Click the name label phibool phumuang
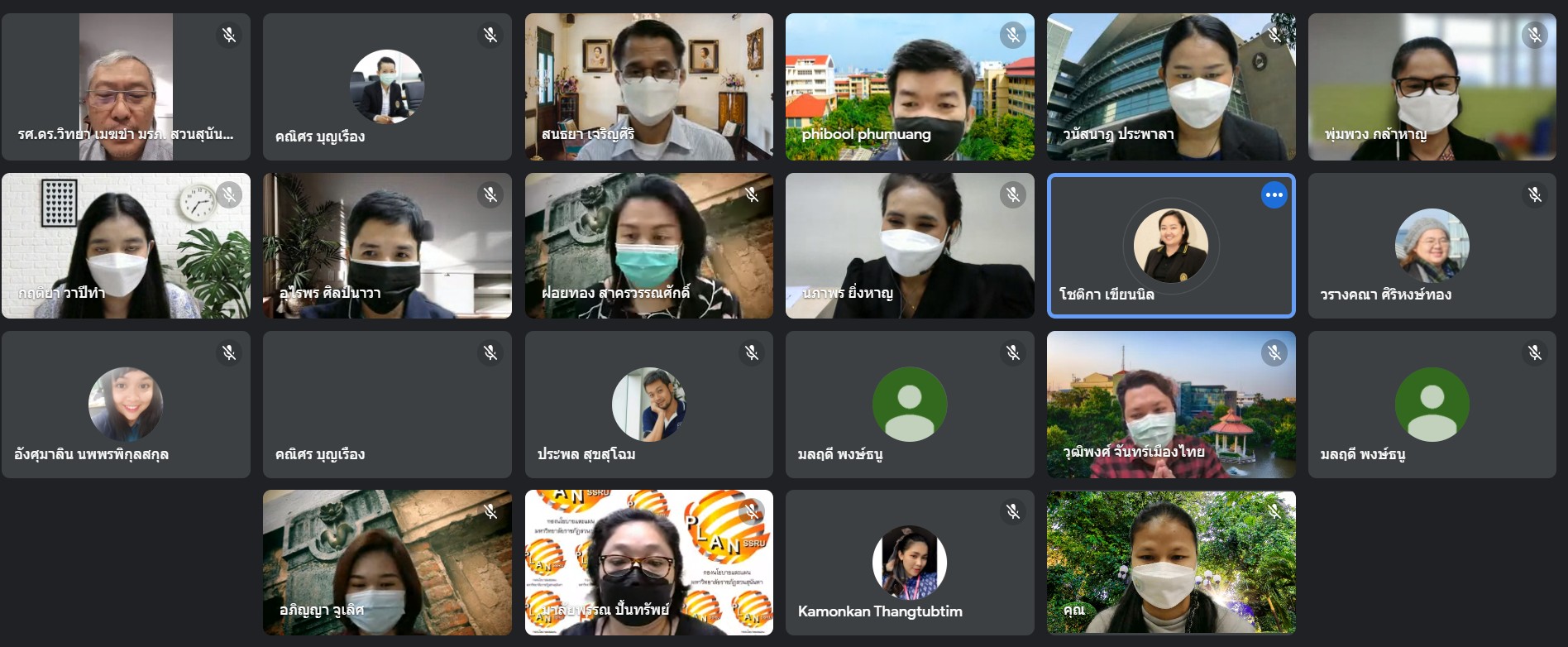 pos(866,134)
